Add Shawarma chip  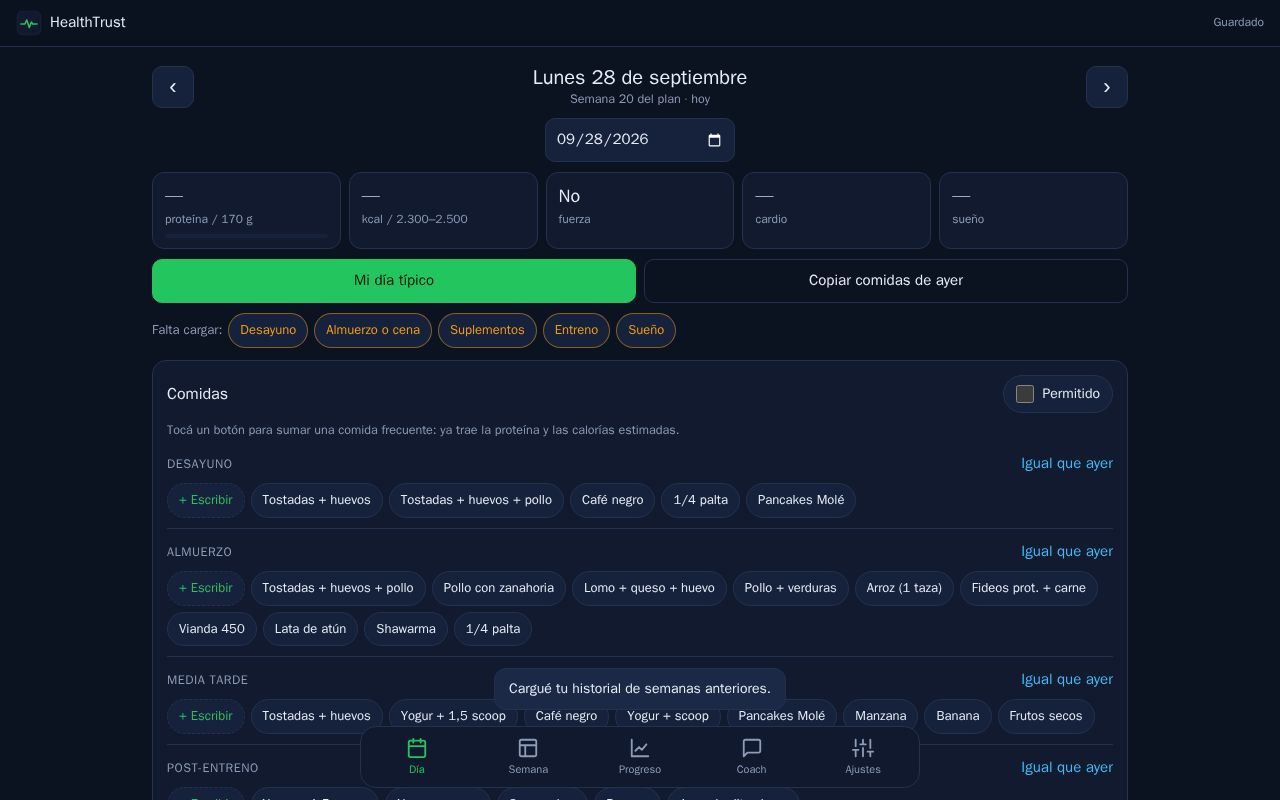coord(406,629)
